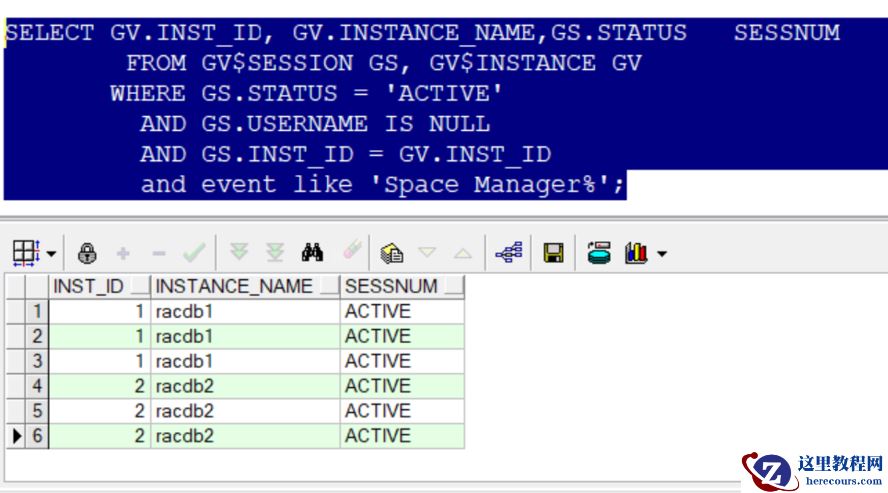Screen dimensions: 888x493
Task: Click the eraser clear record icon
Action: (352, 250)
